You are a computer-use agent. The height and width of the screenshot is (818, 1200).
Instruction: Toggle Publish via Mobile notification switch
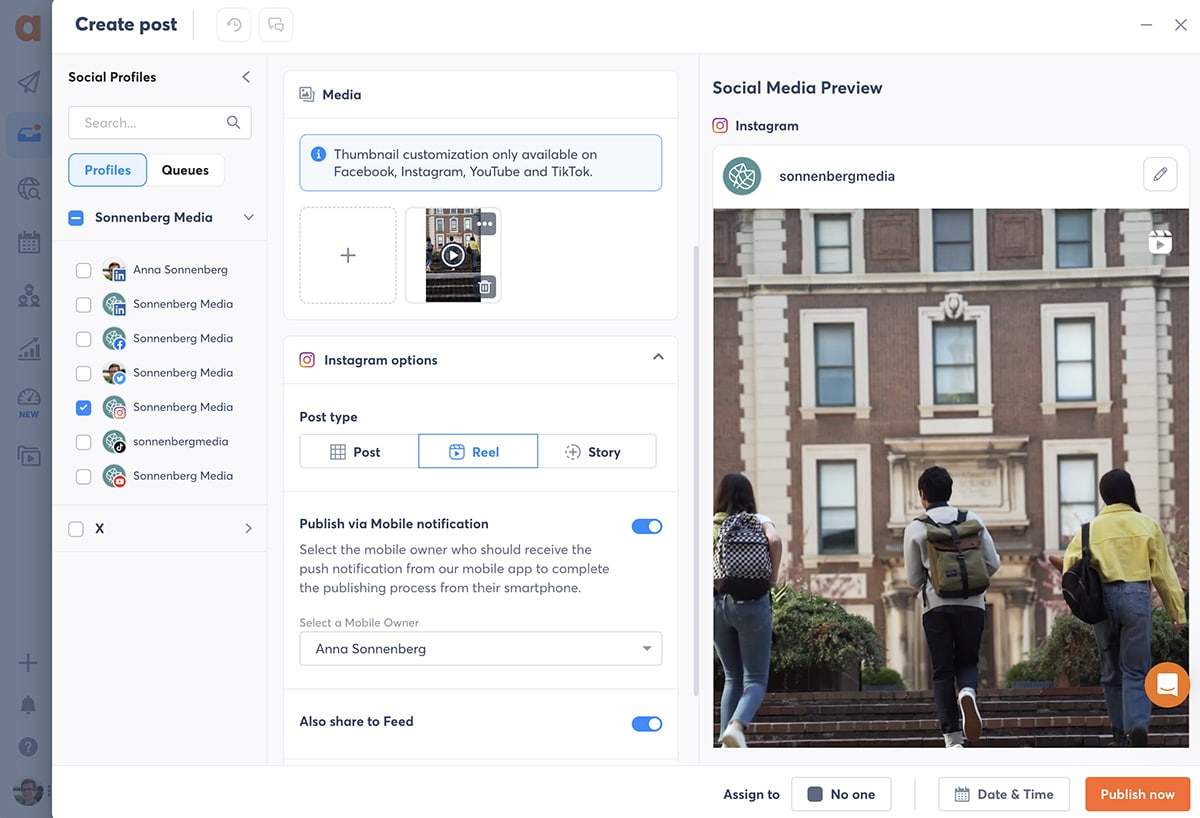click(647, 526)
